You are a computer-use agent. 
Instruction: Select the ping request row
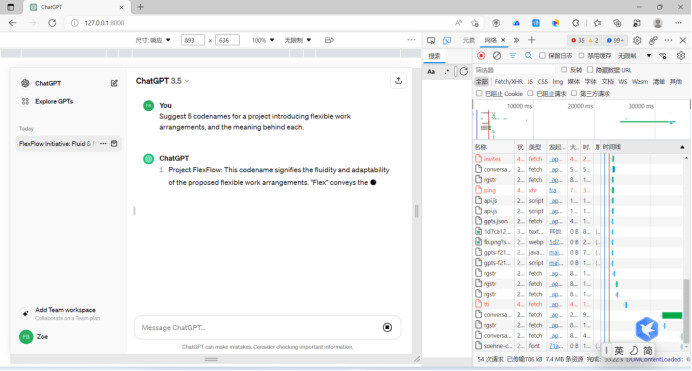(578, 190)
